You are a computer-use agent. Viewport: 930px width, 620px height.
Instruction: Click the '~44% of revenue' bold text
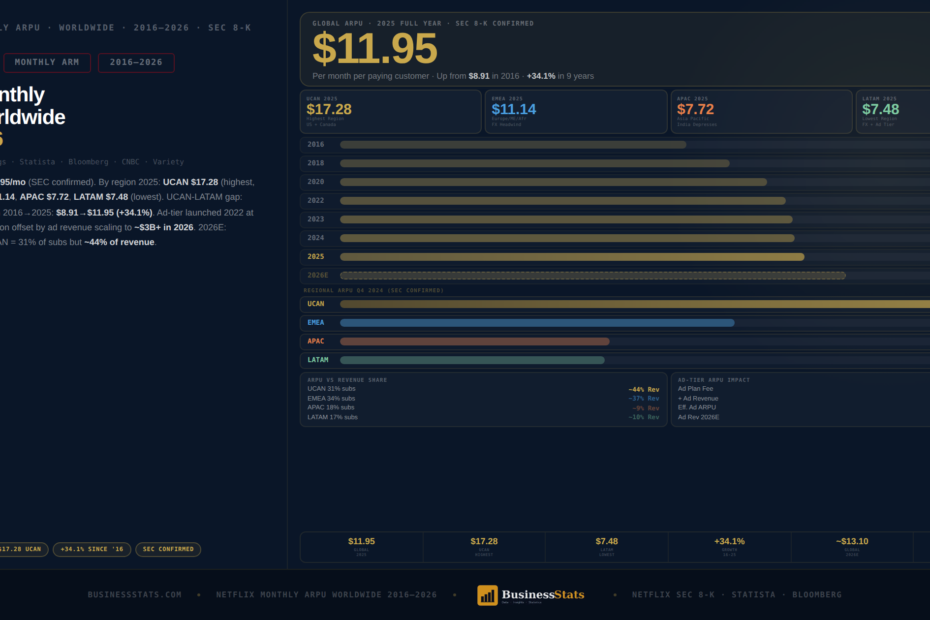[x=119, y=242]
